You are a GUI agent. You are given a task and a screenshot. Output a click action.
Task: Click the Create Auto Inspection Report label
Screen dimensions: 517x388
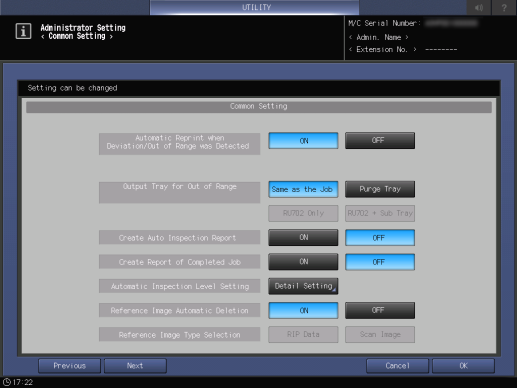[x=179, y=238]
